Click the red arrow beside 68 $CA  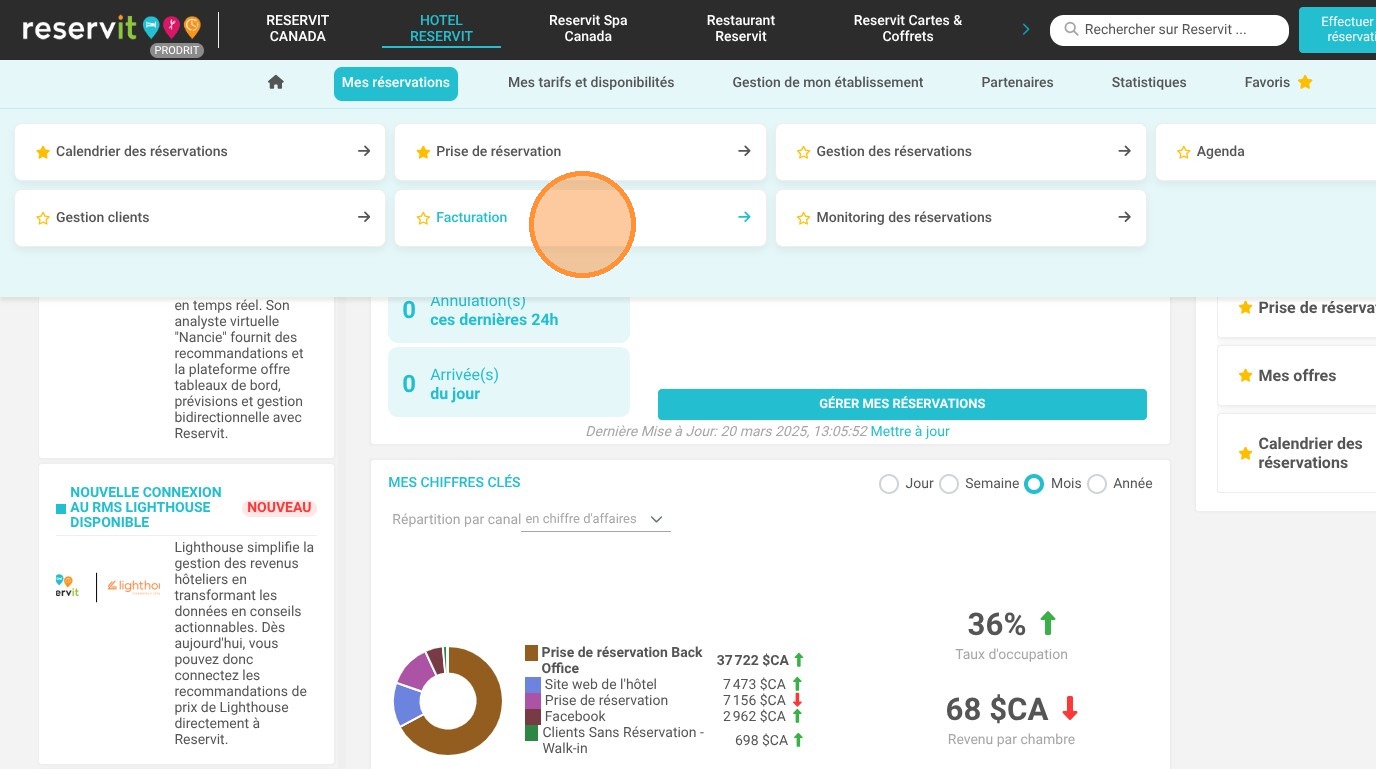coord(1070,709)
